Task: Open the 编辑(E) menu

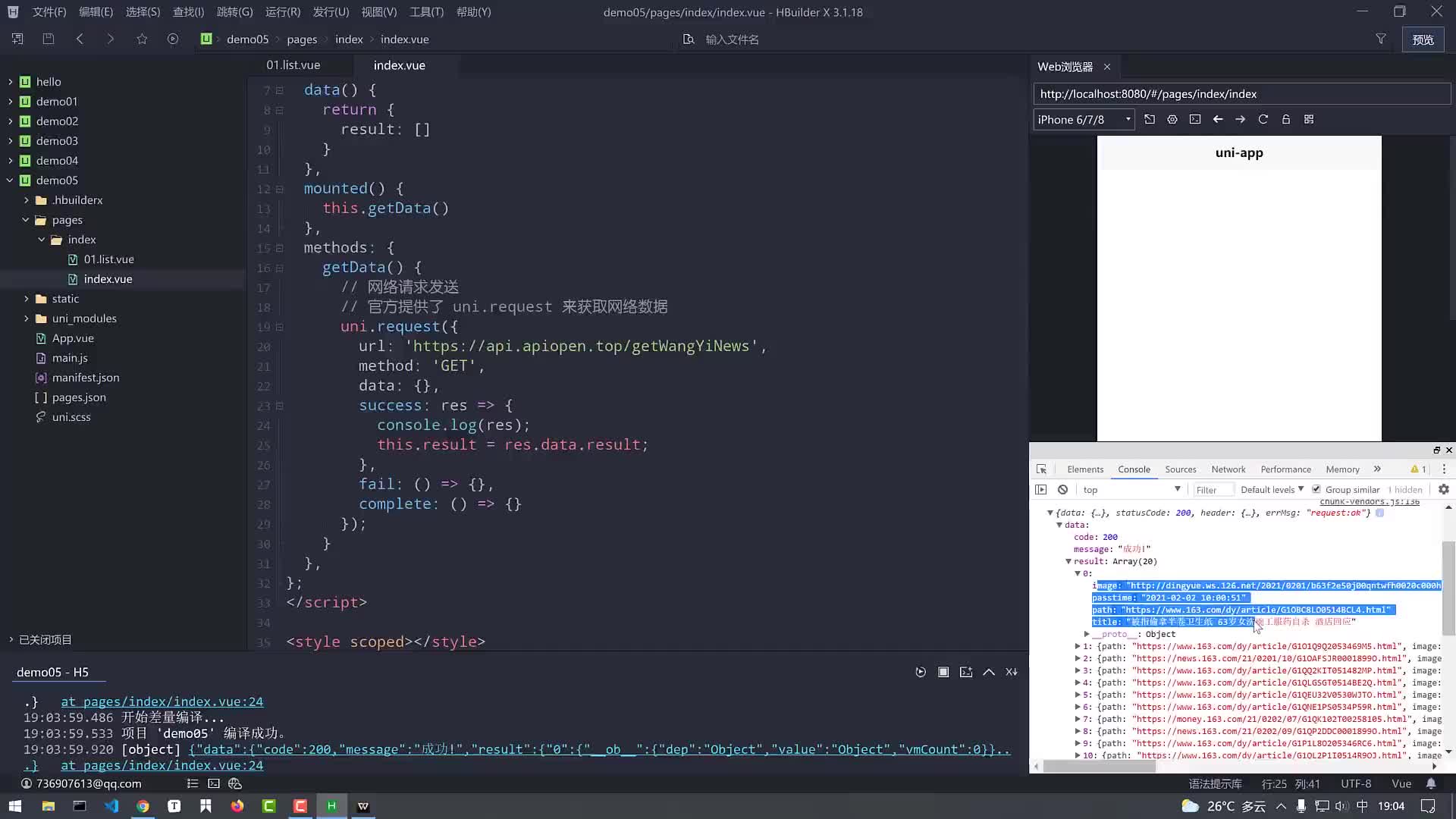Action: (96, 12)
